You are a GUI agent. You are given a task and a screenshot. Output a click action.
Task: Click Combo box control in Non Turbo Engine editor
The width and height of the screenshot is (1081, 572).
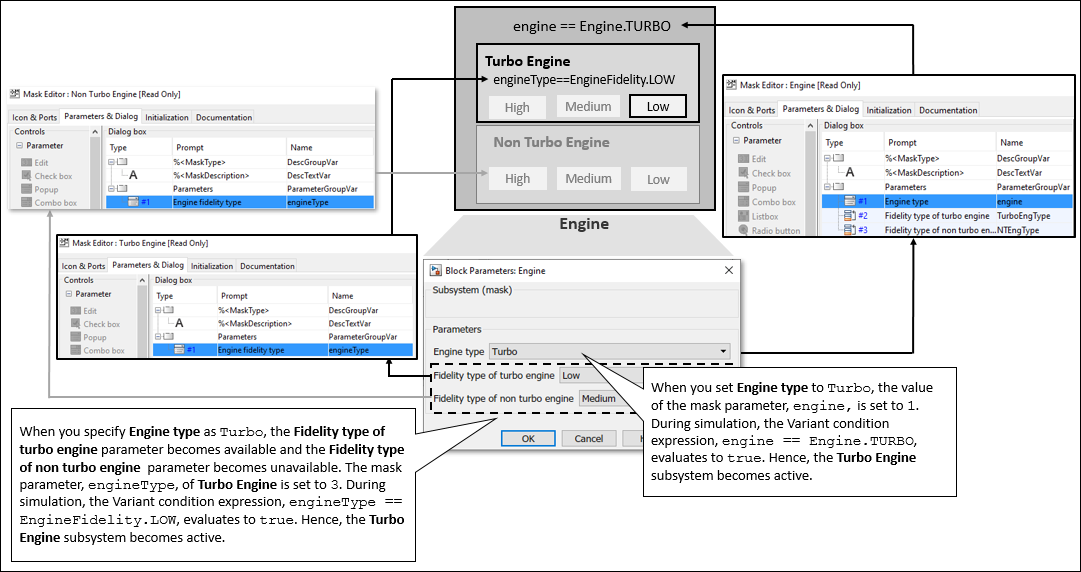point(55,203)
